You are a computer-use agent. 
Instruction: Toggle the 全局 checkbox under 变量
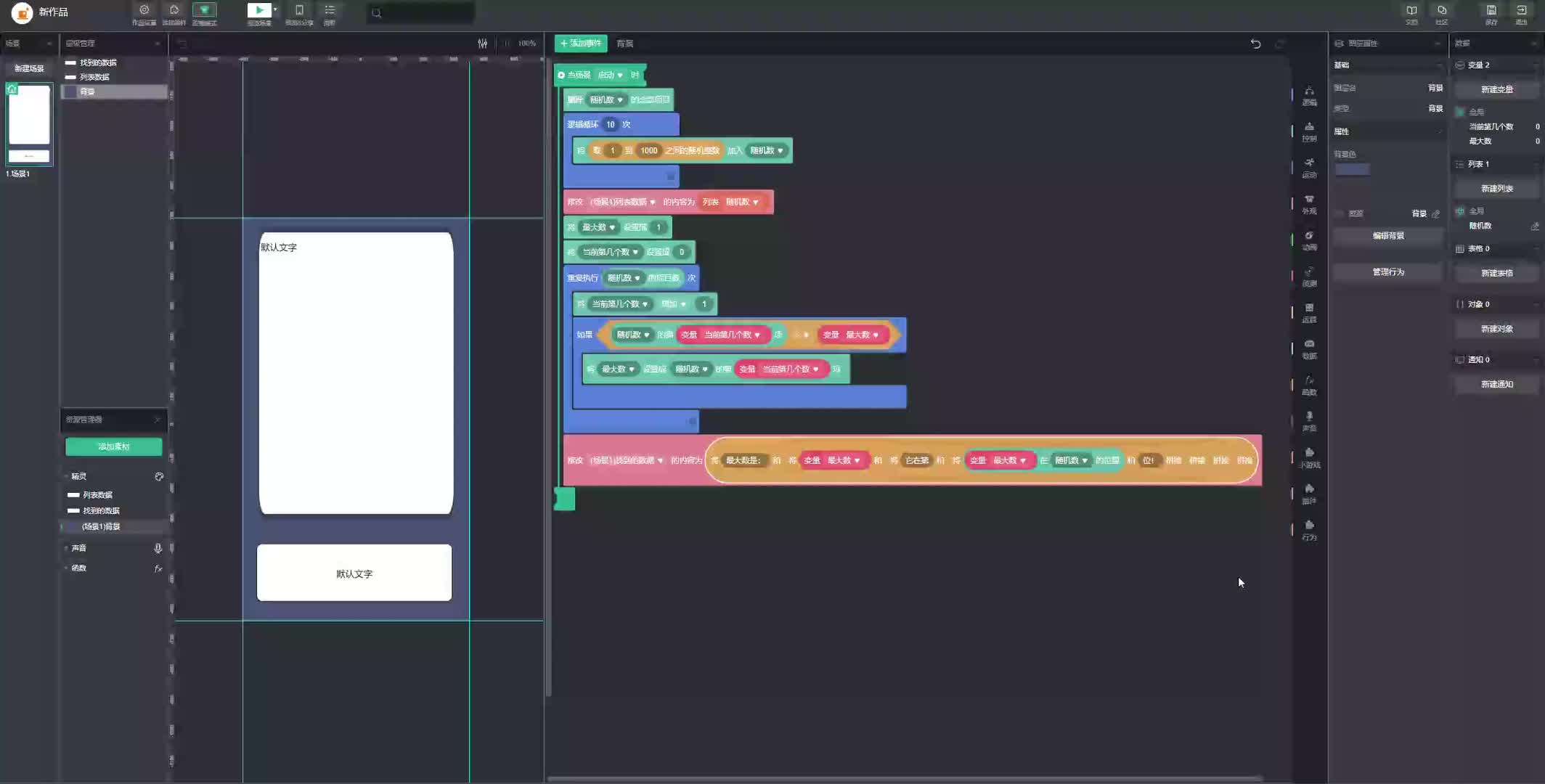pyautogui.click(x=1460, y=112)
